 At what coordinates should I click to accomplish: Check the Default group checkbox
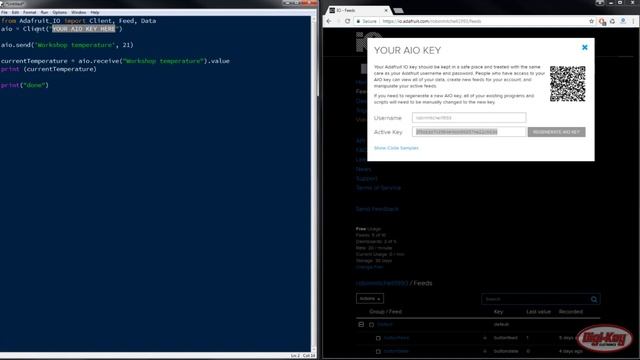[x=371, y=325]
